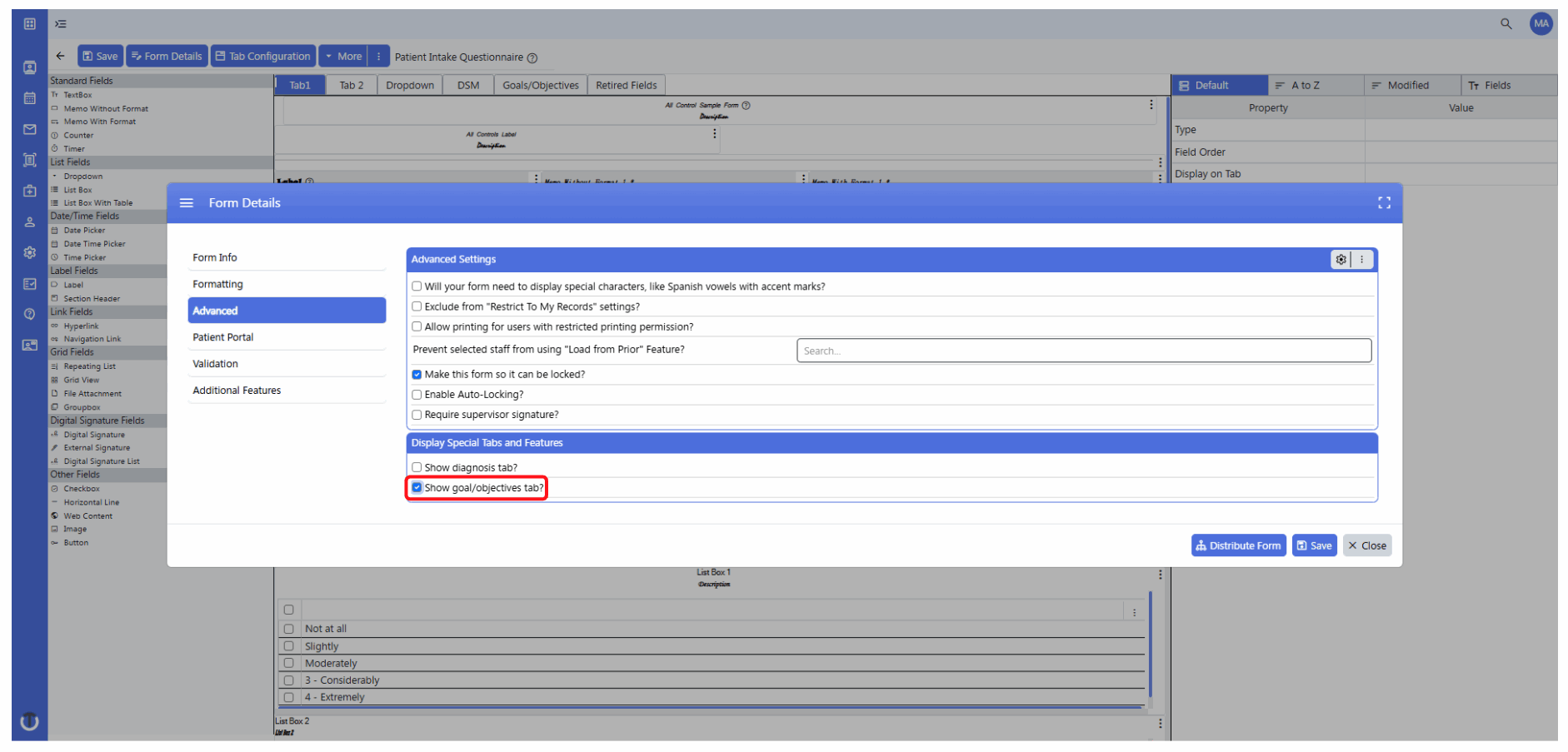The width and height of the screenshot is (1568, 752).
Task: Click the settings gear in the left sidebar
Action: click(x=30, y=252)
